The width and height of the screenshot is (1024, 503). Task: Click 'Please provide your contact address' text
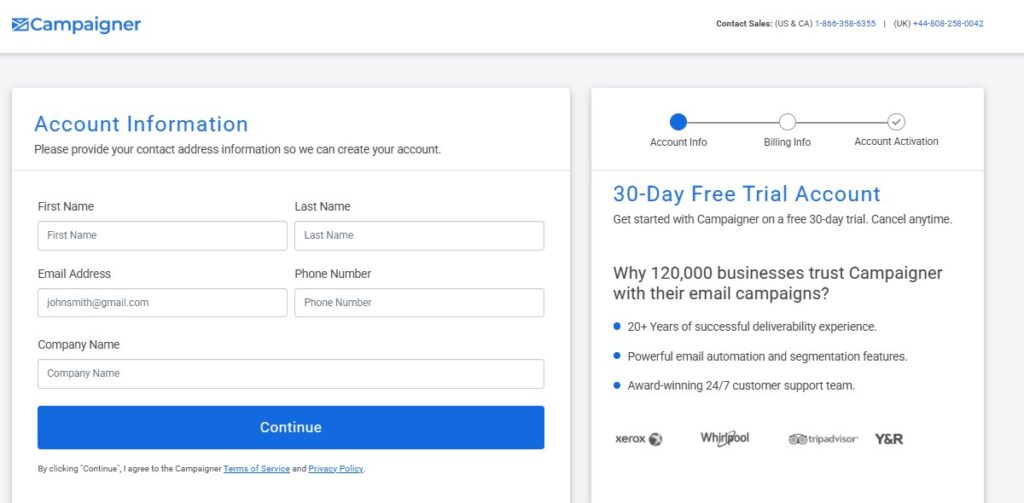click(x=238, y=149)
